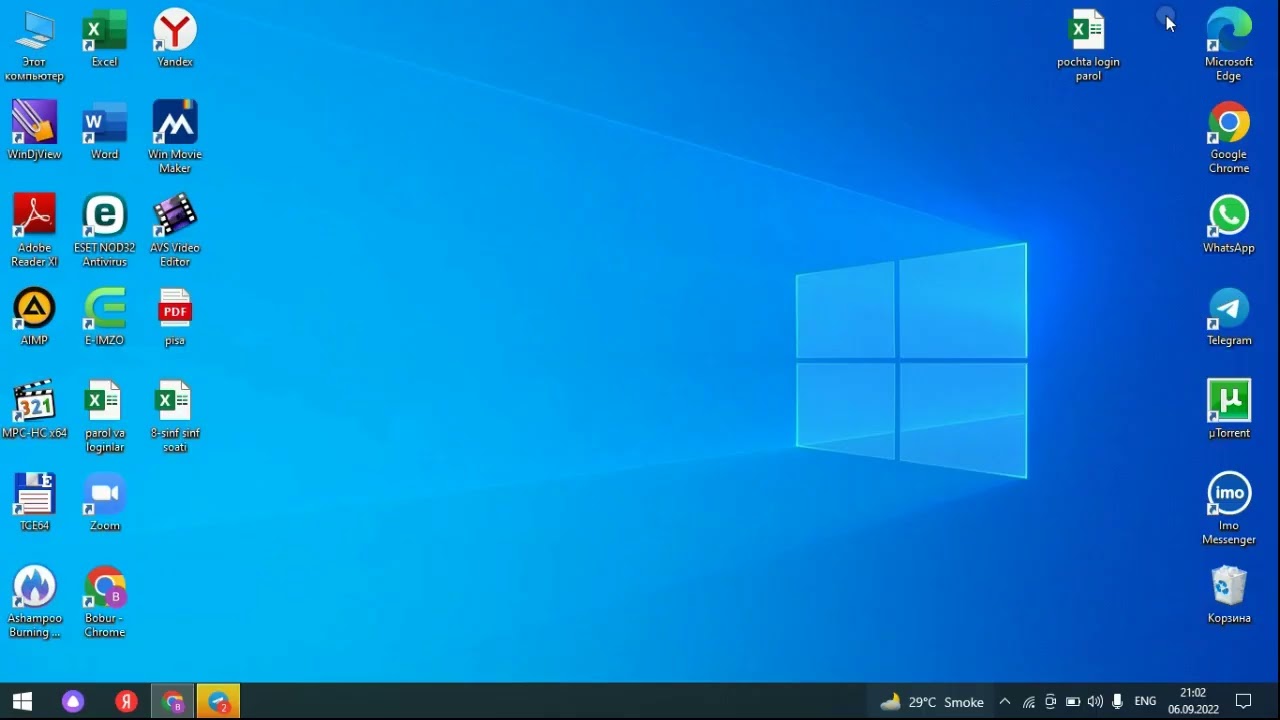The image size is (1280, 720).
Task: Open the AVS Video Editor shortcut
Action: click(175, 230)
